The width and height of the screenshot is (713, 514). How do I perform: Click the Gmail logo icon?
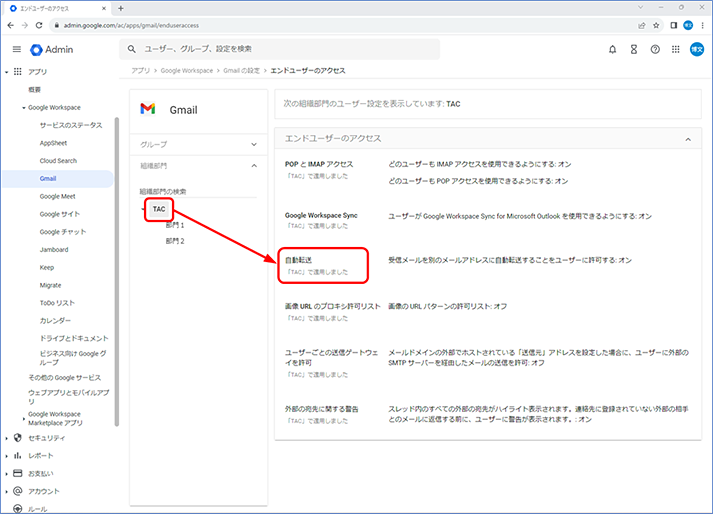click(x=148, y=109)
